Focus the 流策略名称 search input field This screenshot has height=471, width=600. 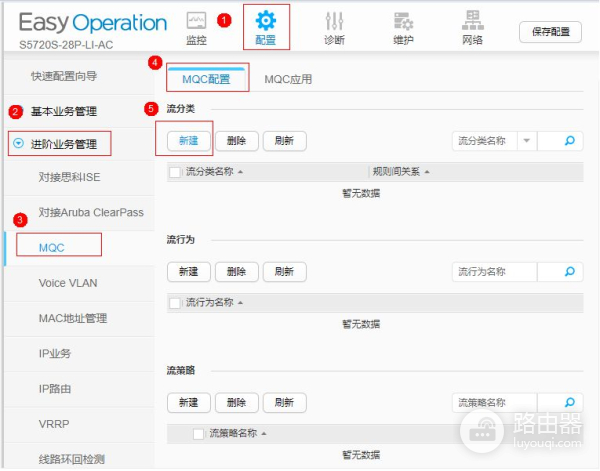(x=494, y=403)
